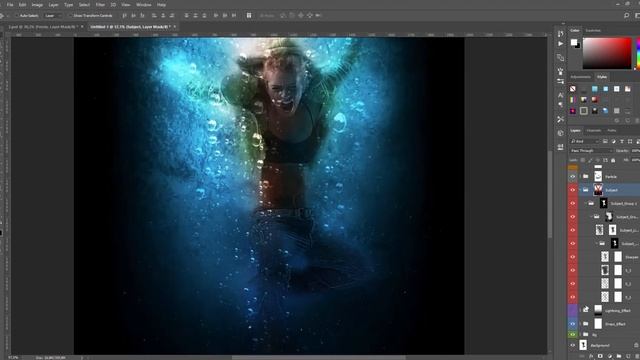Open the Auto-Select Layer dropdown

(x=53, y=16)
